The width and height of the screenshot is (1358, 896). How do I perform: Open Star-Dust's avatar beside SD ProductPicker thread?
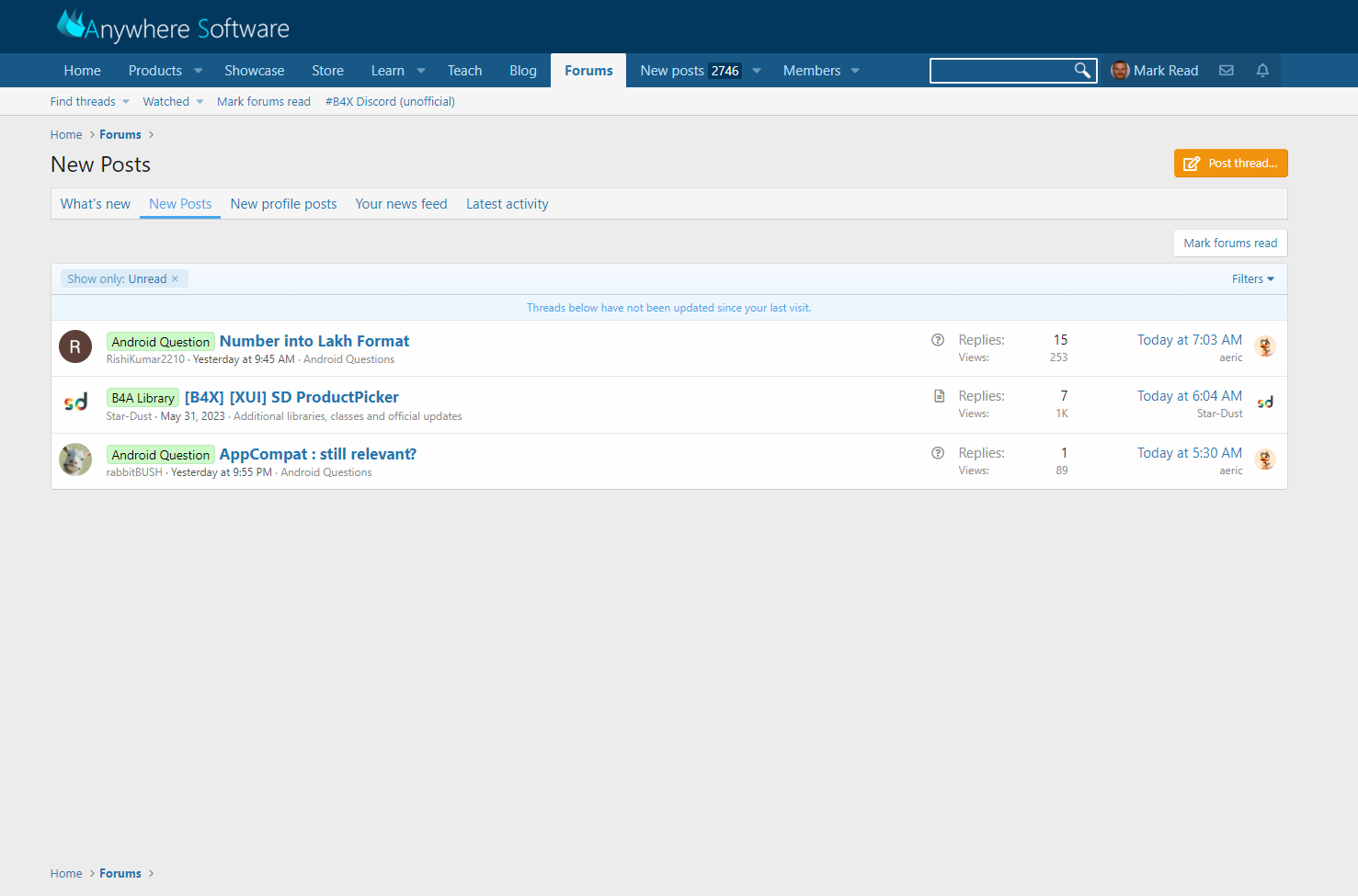pyautogui.click(x=75, y=403)
